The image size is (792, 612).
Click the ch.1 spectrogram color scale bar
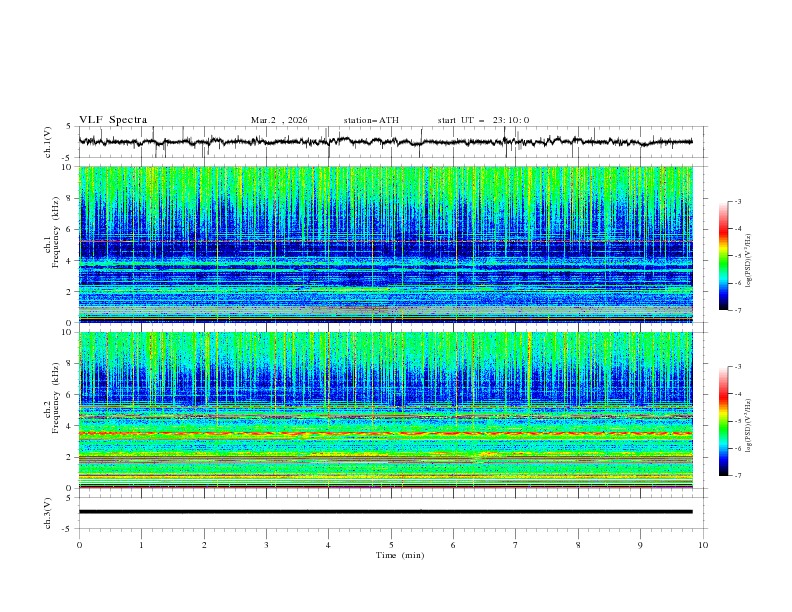point(723,256)
